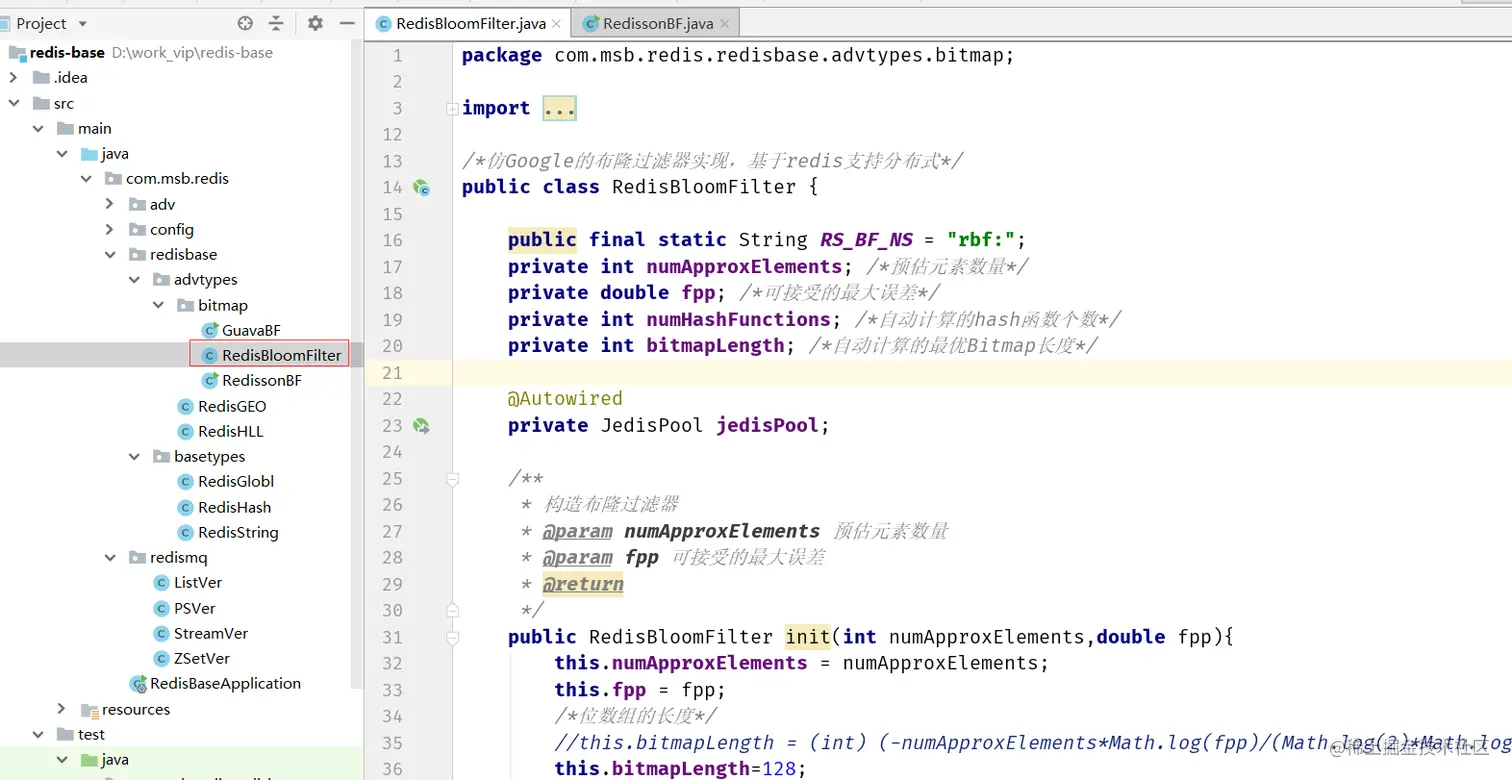Open RedisHash class
The image size is (1512, 780).
coord(235,507)
